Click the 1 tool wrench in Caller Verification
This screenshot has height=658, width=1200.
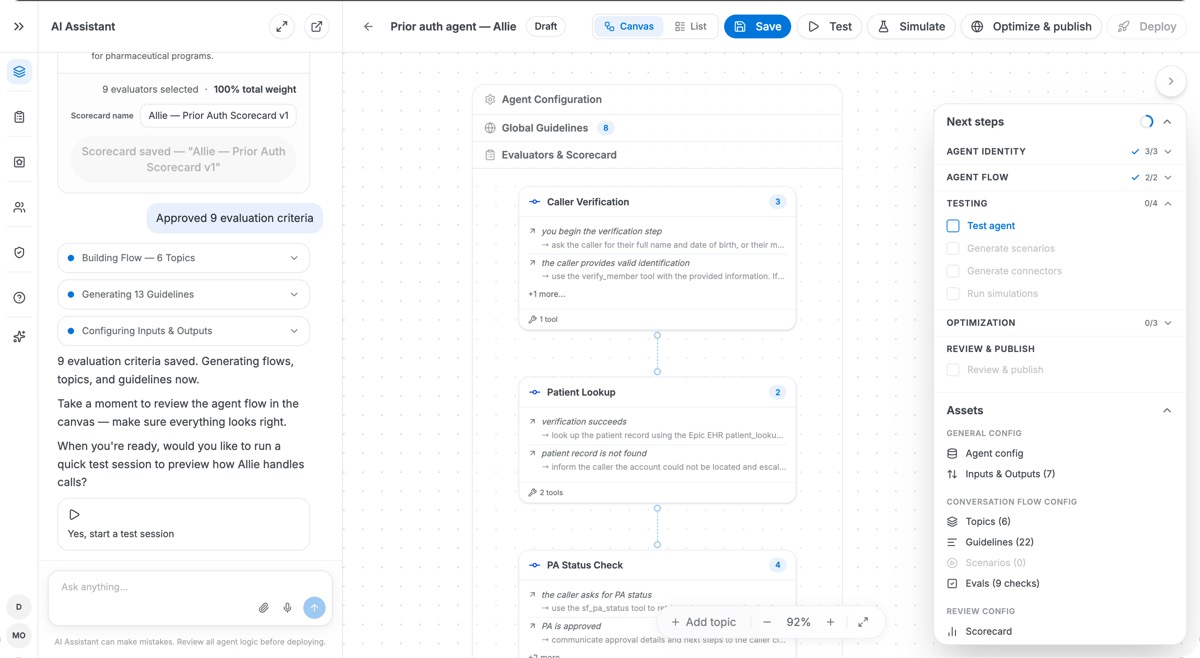(543, 319)
